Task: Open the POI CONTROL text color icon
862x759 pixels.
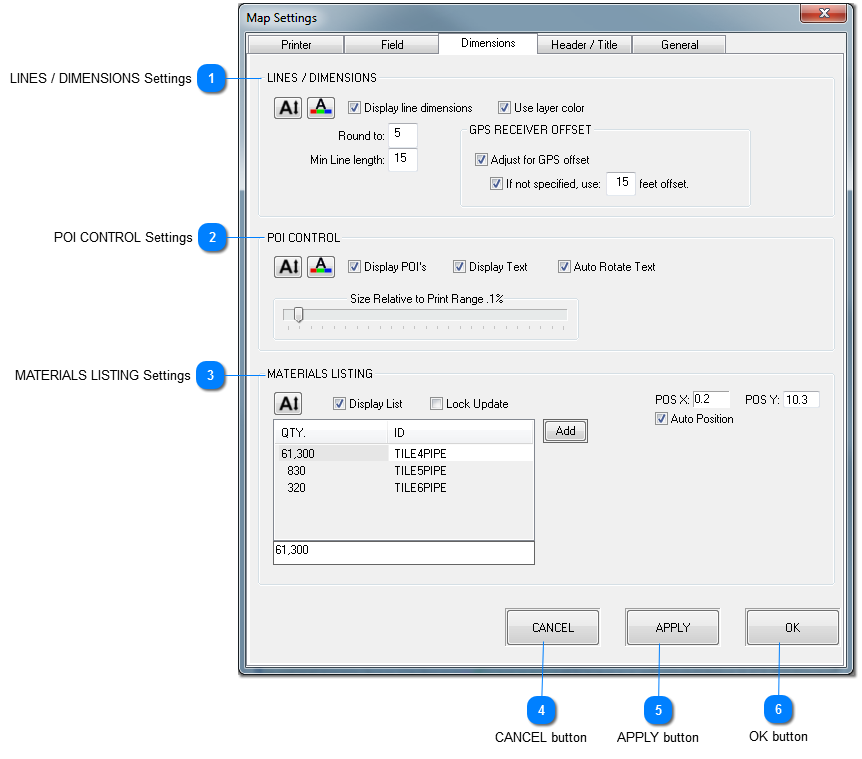Action: point(320,266)
